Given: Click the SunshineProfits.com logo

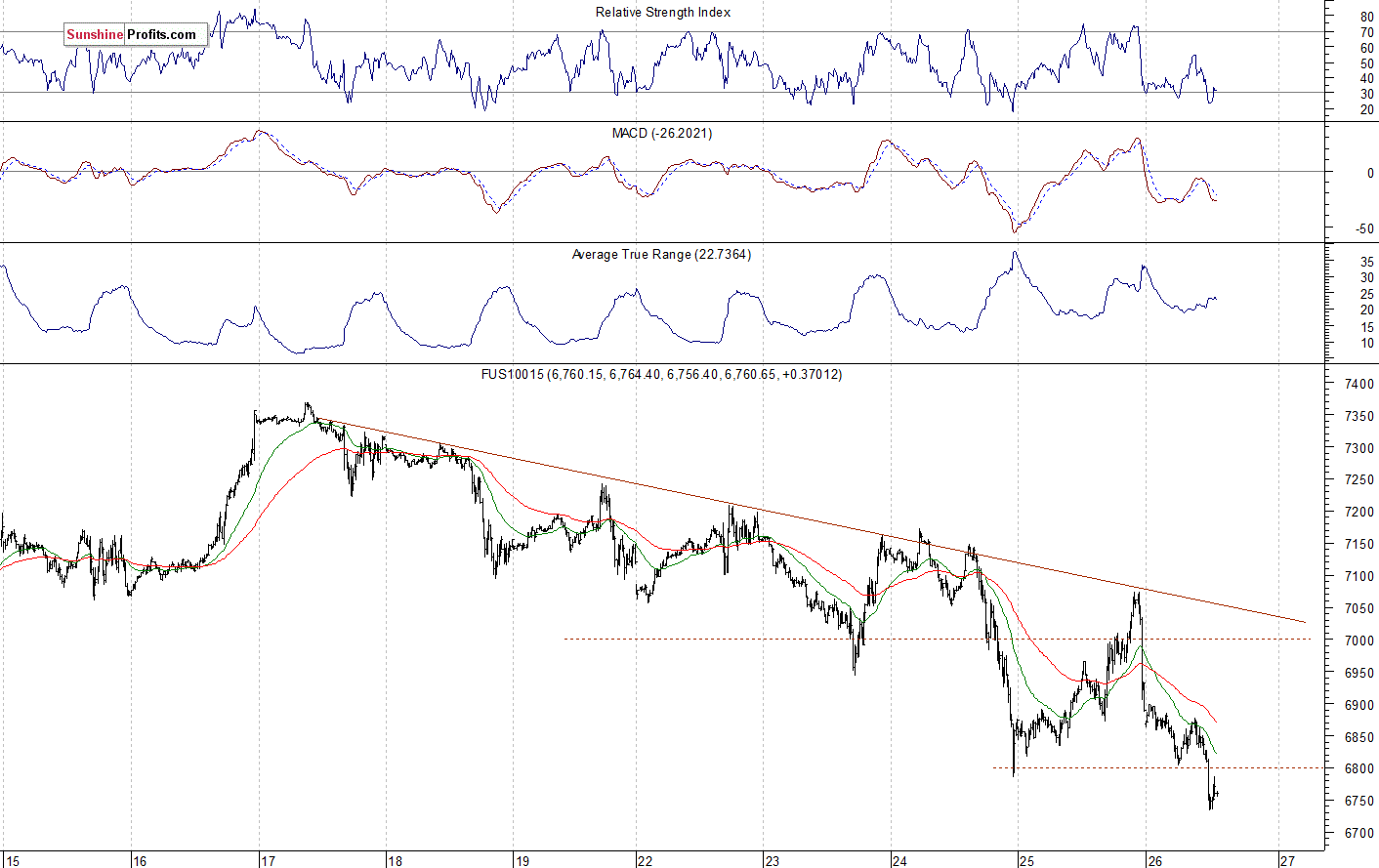Looking at the screenshot, I should pos(136,35).
